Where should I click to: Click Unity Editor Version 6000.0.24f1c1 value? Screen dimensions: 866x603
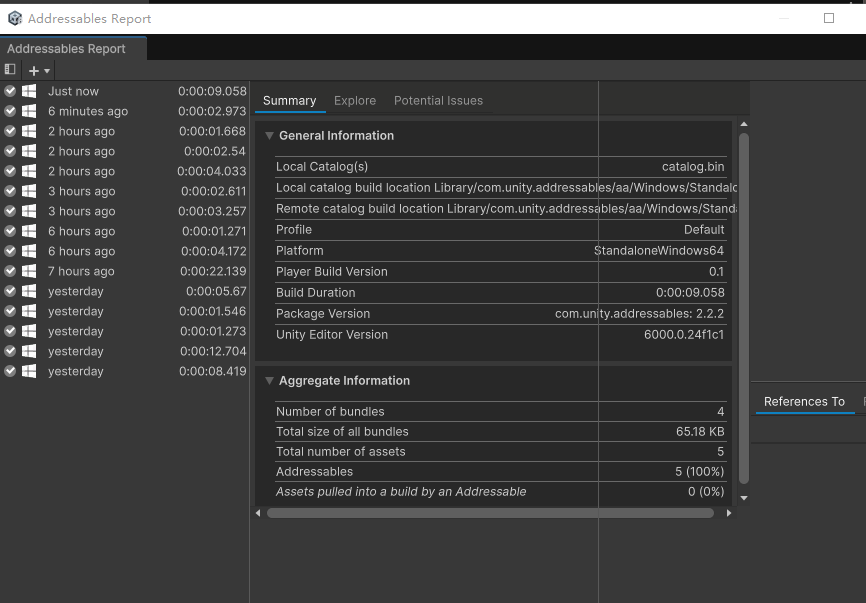point(684,335)
